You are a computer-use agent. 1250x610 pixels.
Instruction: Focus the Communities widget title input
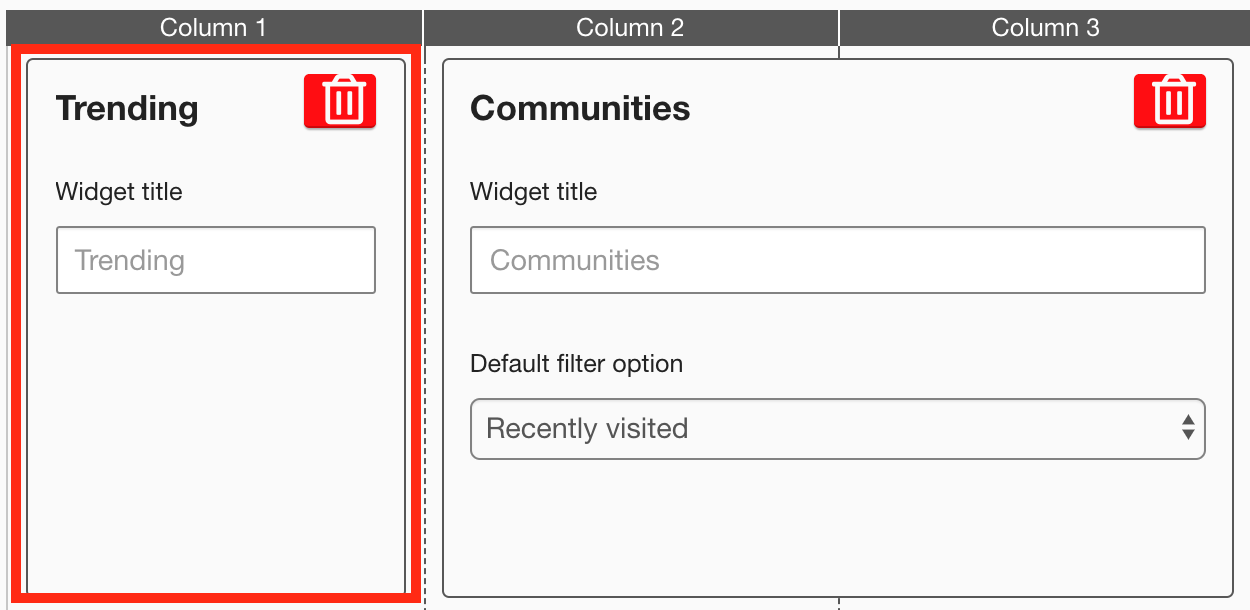837,260
